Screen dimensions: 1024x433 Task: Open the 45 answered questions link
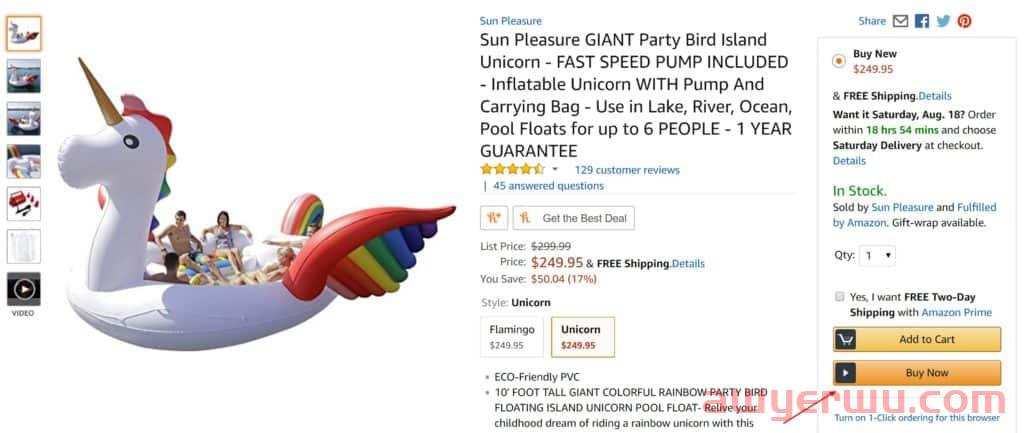point(549,186)
